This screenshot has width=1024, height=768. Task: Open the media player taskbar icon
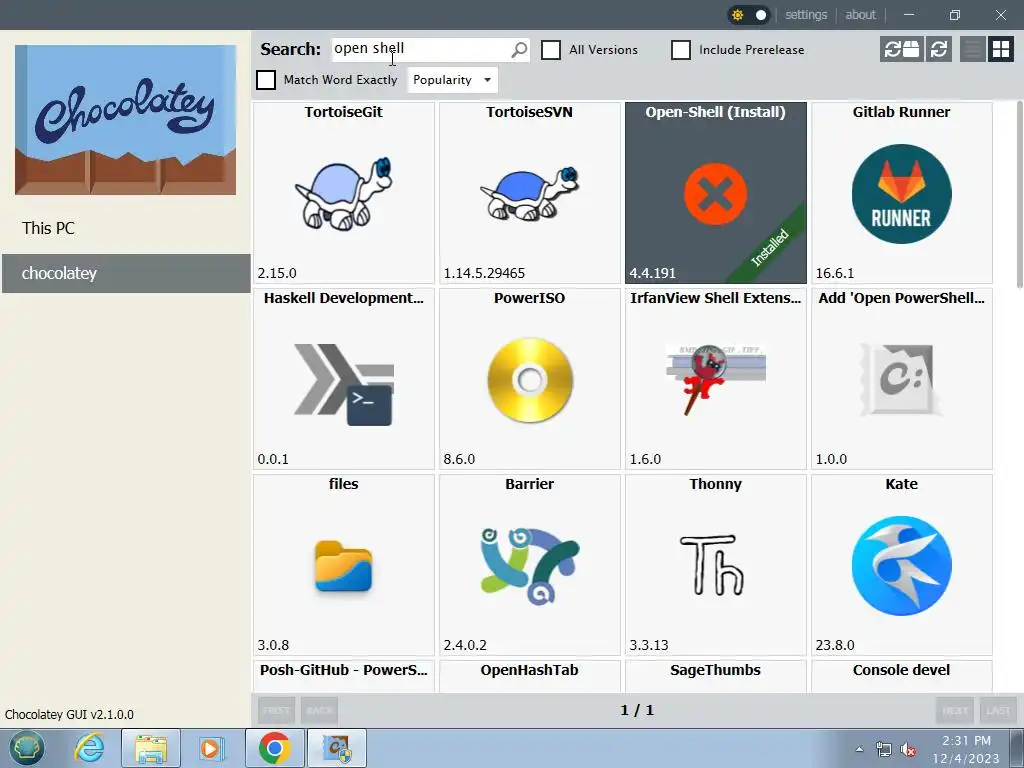pyautogui.click(x=211, y=748)
